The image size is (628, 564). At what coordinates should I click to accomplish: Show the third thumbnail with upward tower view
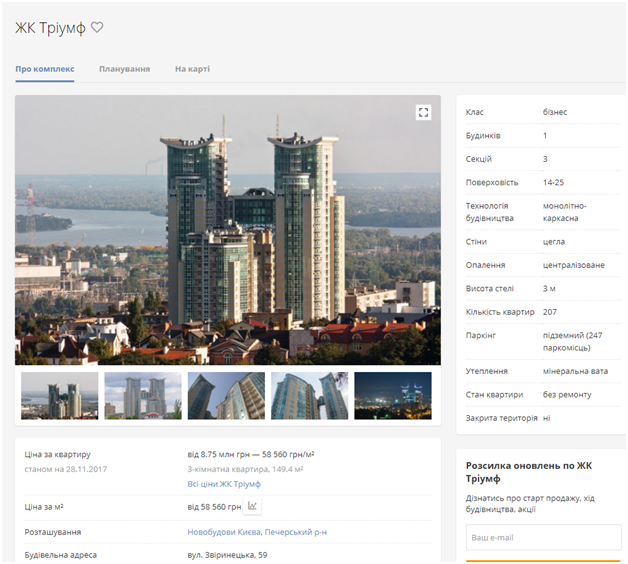[x=226, y=396]
